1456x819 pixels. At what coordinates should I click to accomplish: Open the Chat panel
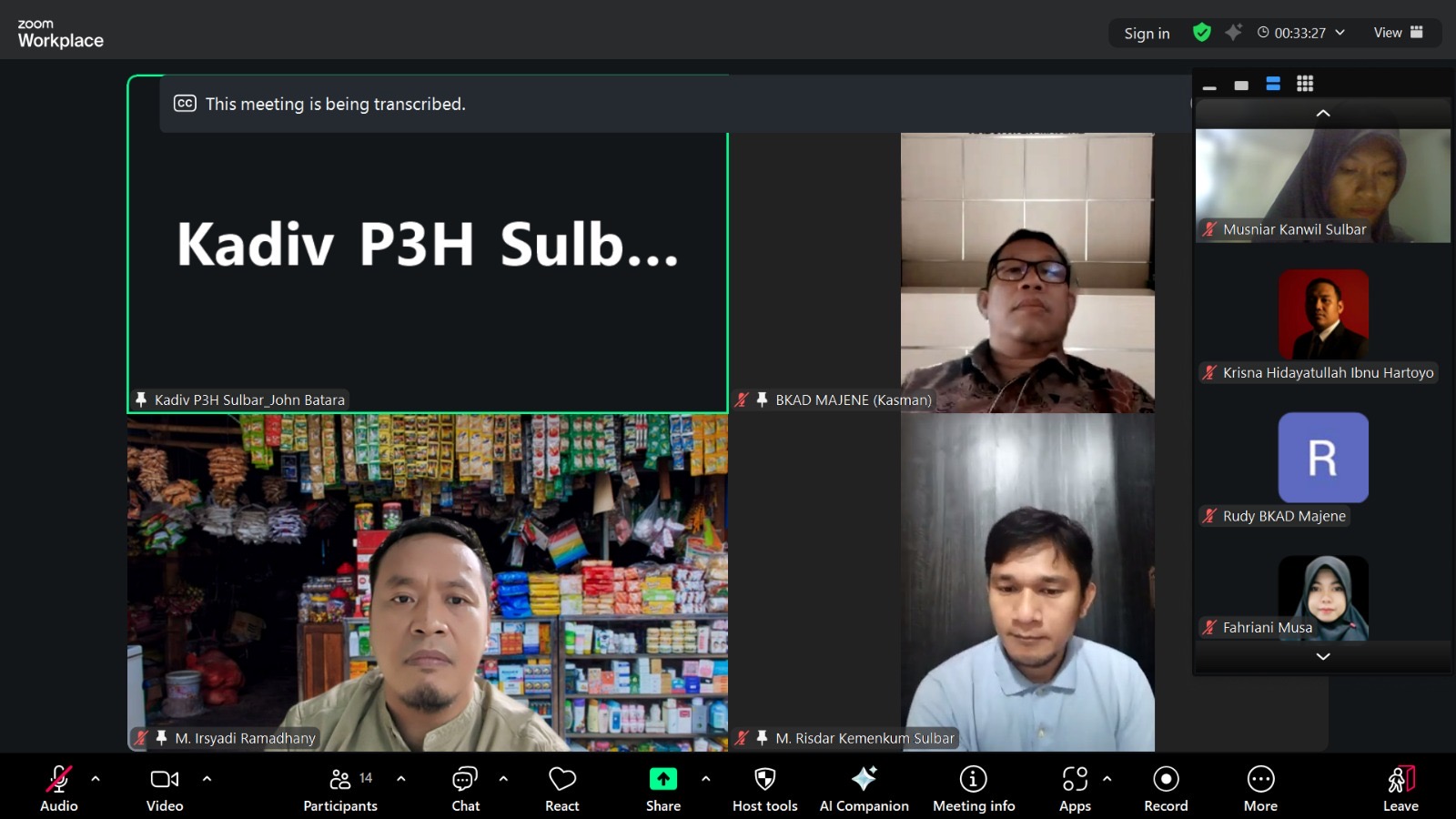point(465,787)
